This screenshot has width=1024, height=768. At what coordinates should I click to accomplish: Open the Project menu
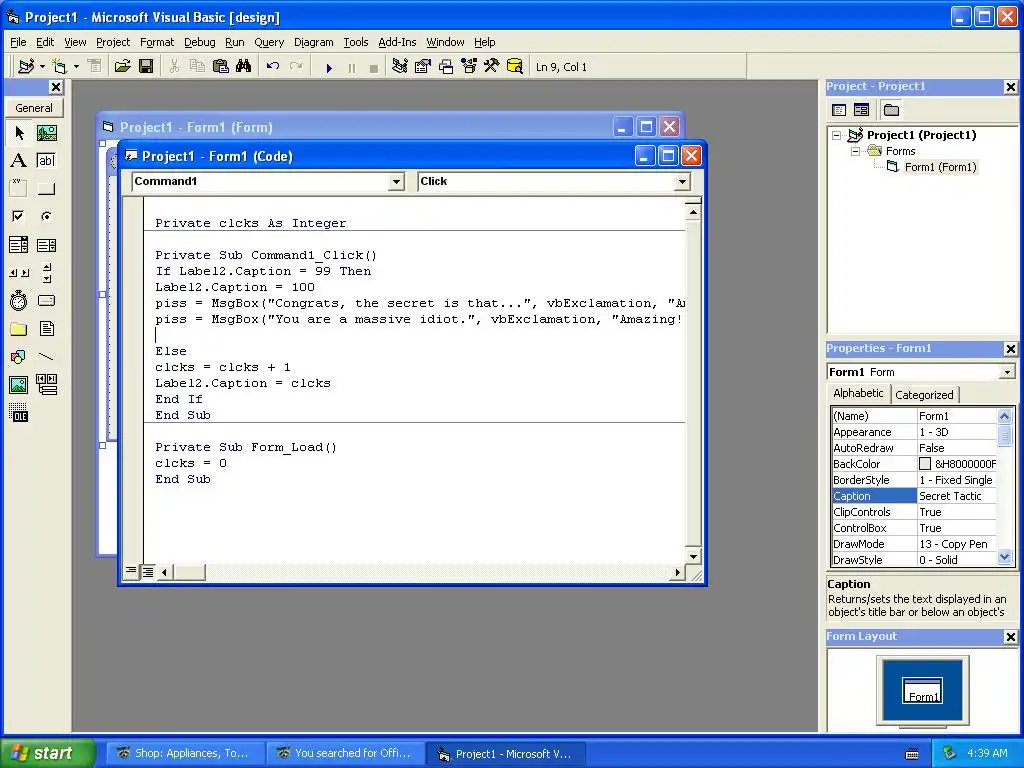tap(113, 42)
